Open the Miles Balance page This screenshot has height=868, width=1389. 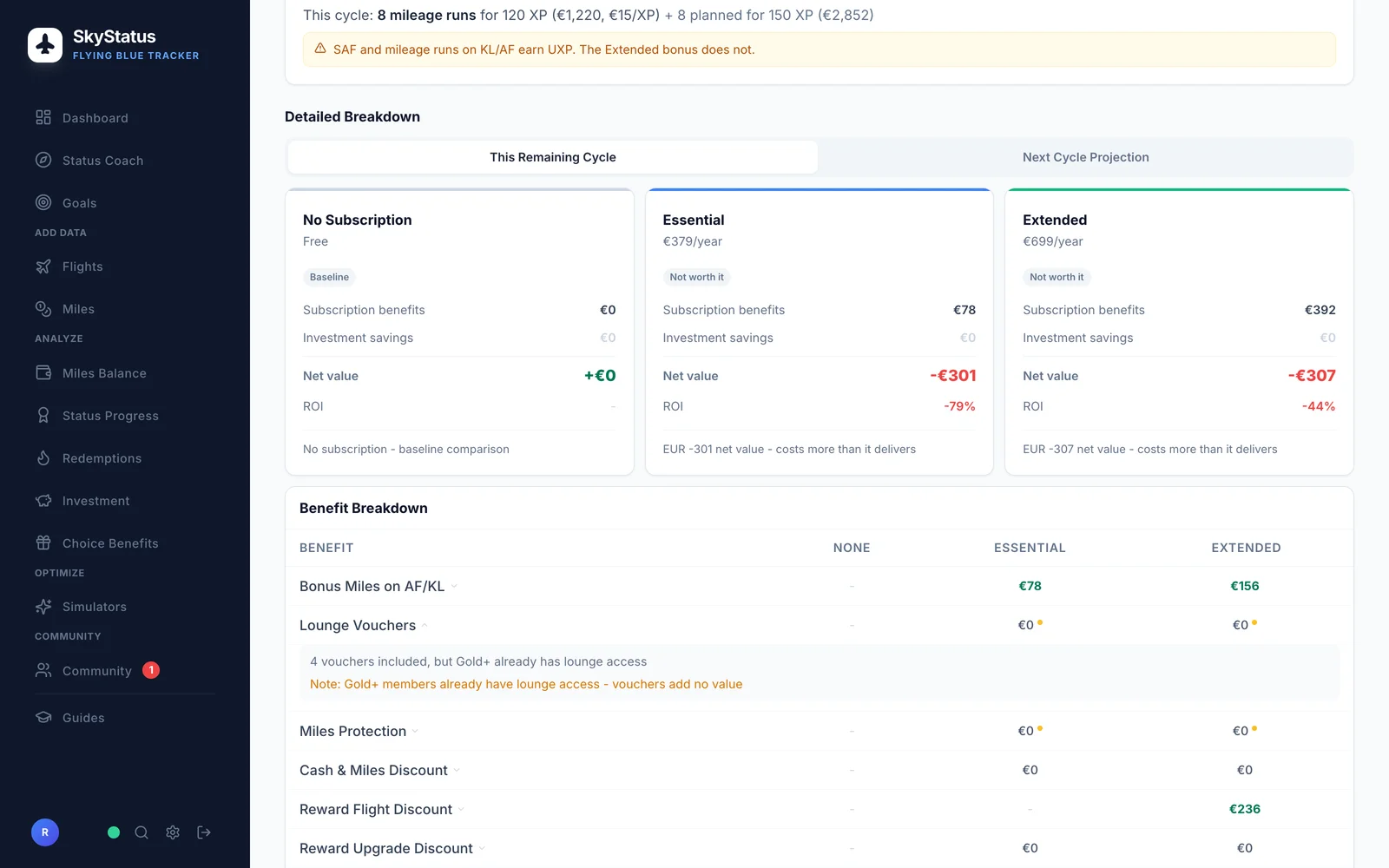point(125,373)
